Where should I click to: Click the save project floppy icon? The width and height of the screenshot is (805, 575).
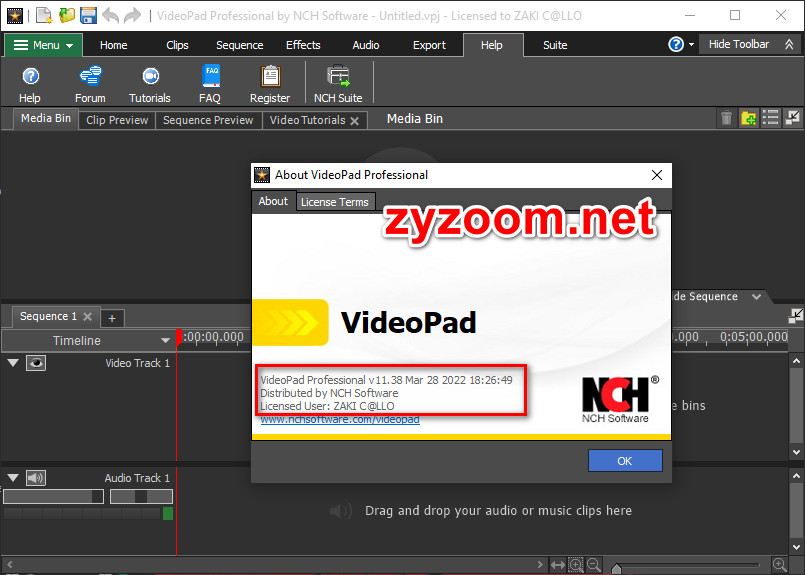88,15
